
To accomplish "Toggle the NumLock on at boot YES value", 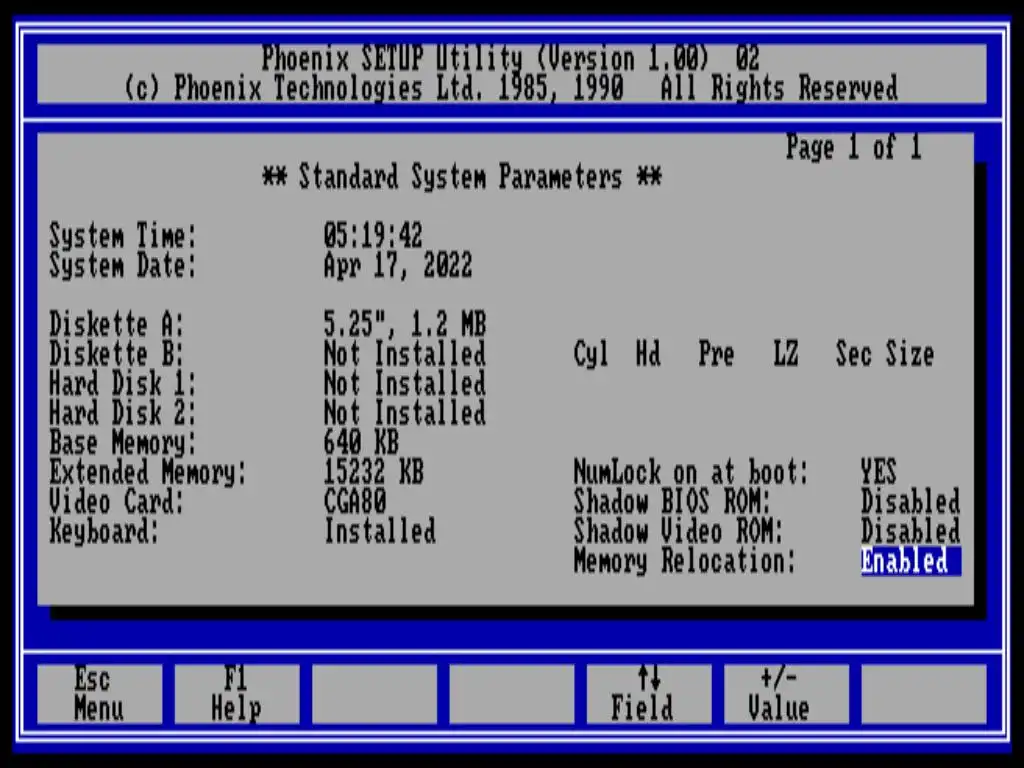I will (878, 472).
